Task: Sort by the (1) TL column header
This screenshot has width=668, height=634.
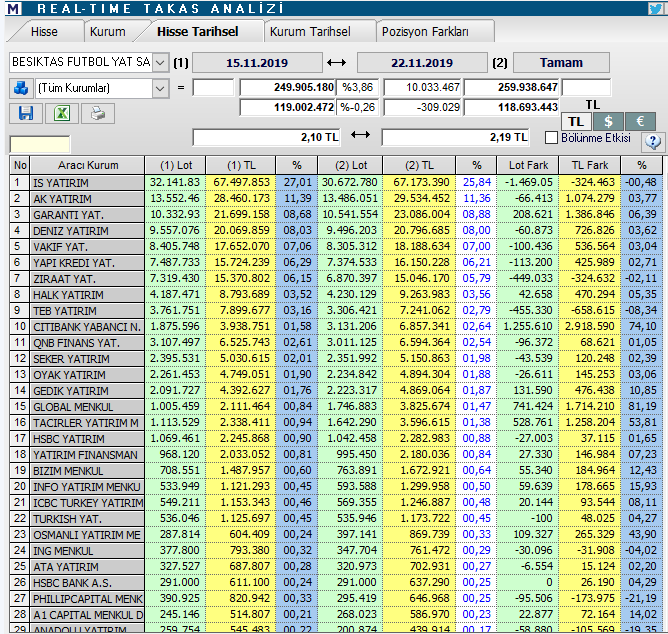Action: coord(241,165)
